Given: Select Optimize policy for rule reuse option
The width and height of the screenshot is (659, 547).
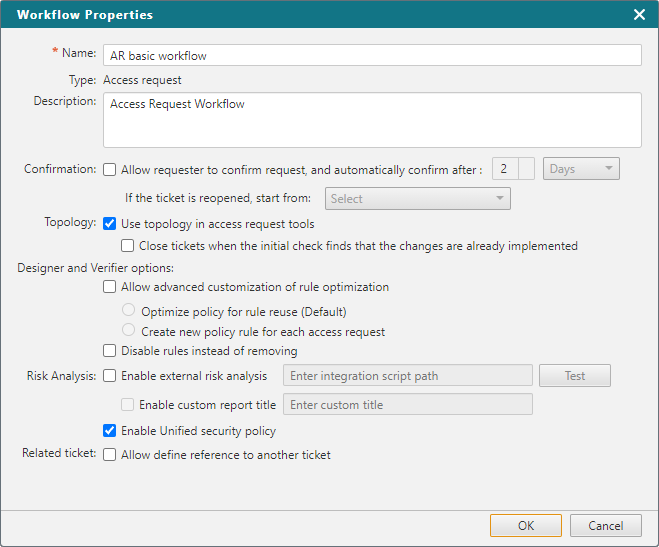Looking at the screenshot, I should tap(128, 310).
